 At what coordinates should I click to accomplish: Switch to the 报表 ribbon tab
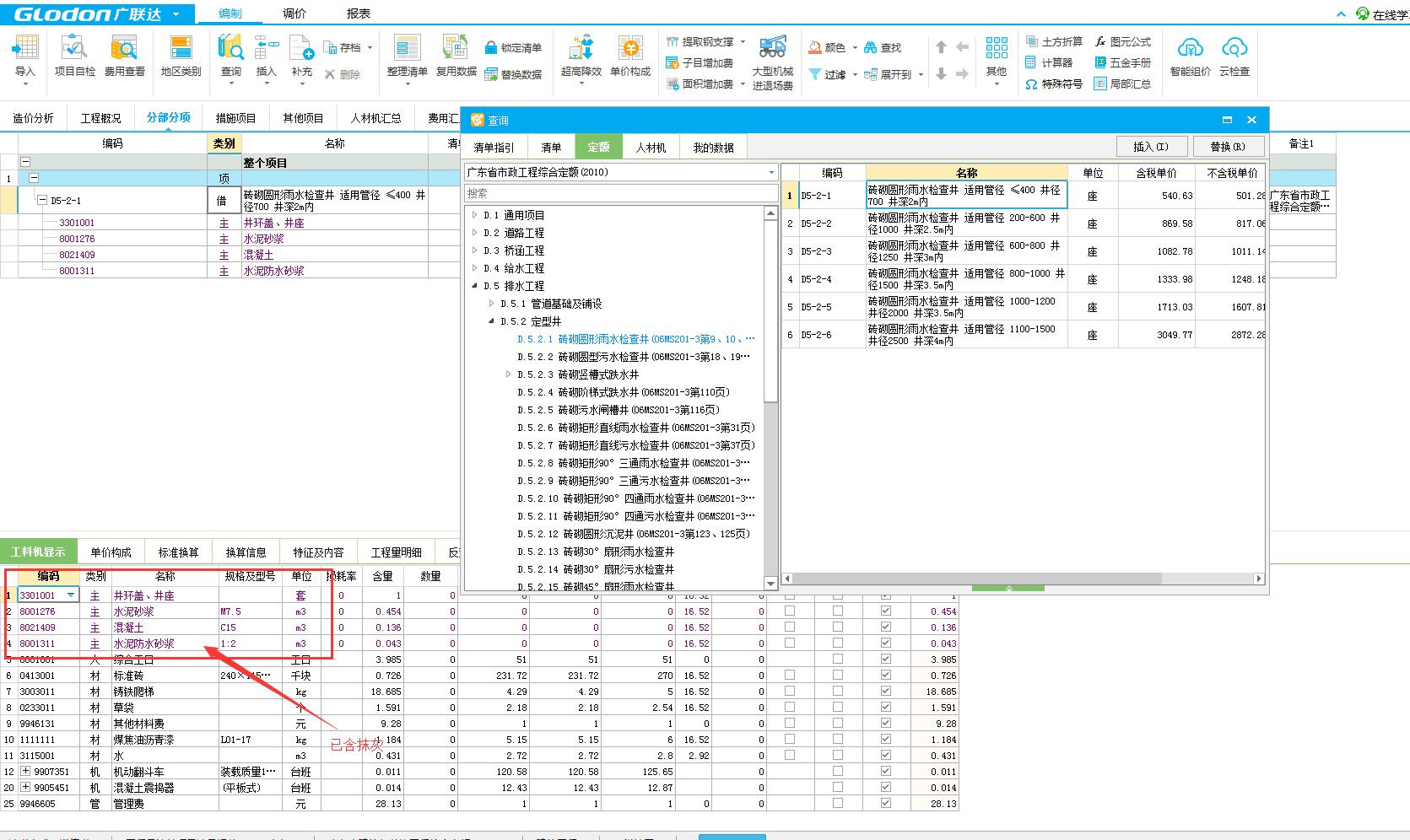click(359, 13)
